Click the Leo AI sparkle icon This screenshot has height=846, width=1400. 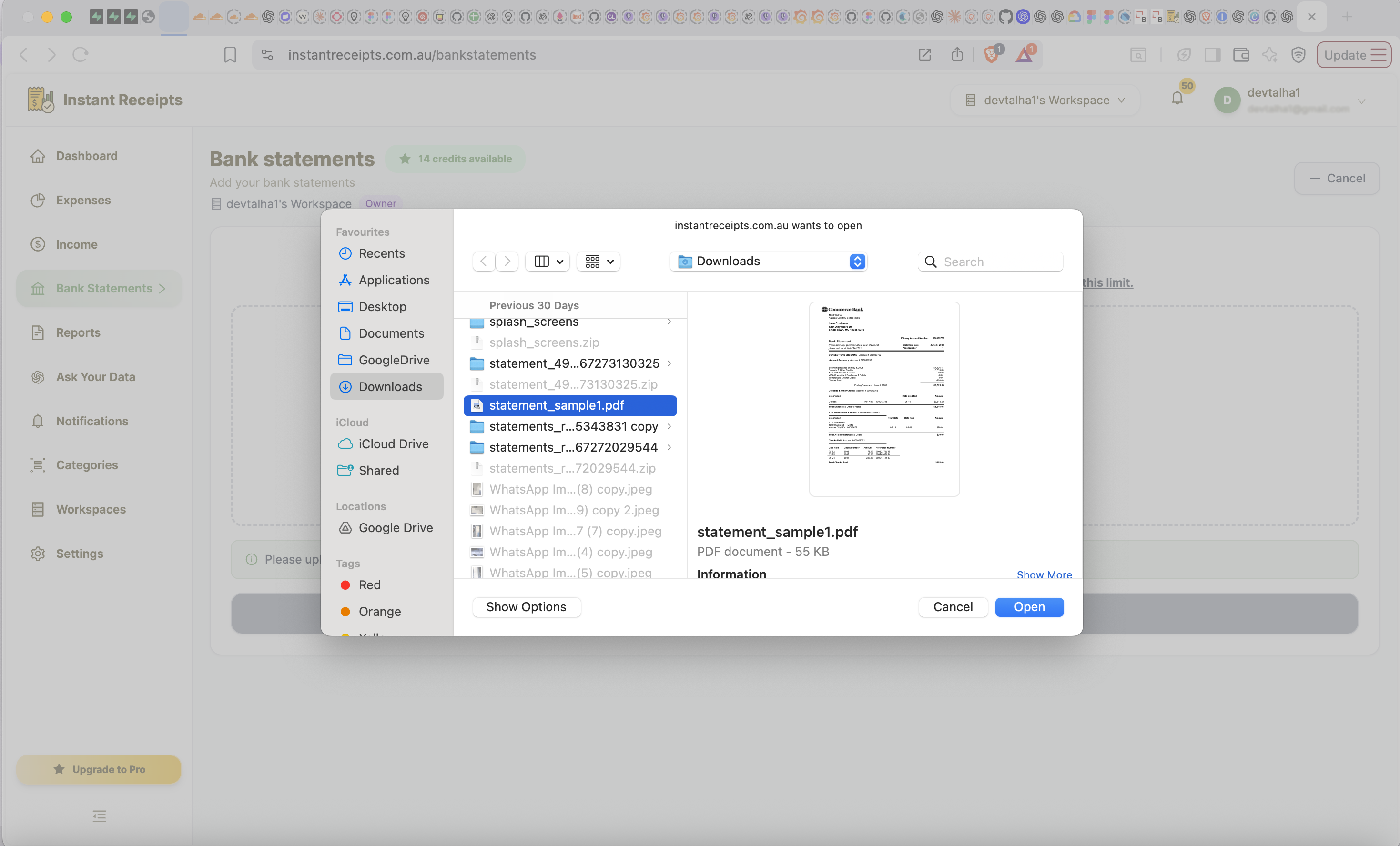pyautogui.click(x=1269, y=55)
